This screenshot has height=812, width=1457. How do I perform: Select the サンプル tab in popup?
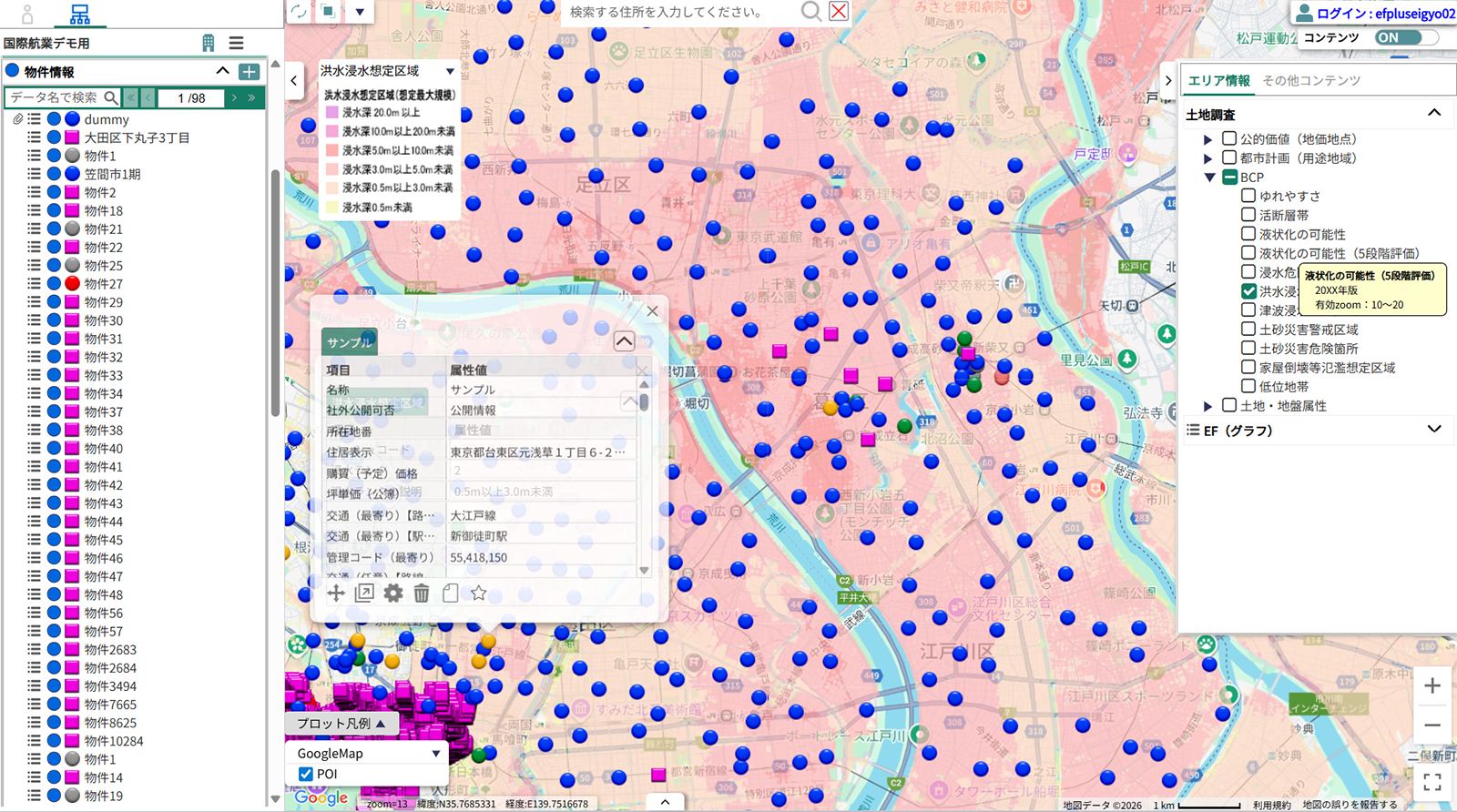point(350,342)
